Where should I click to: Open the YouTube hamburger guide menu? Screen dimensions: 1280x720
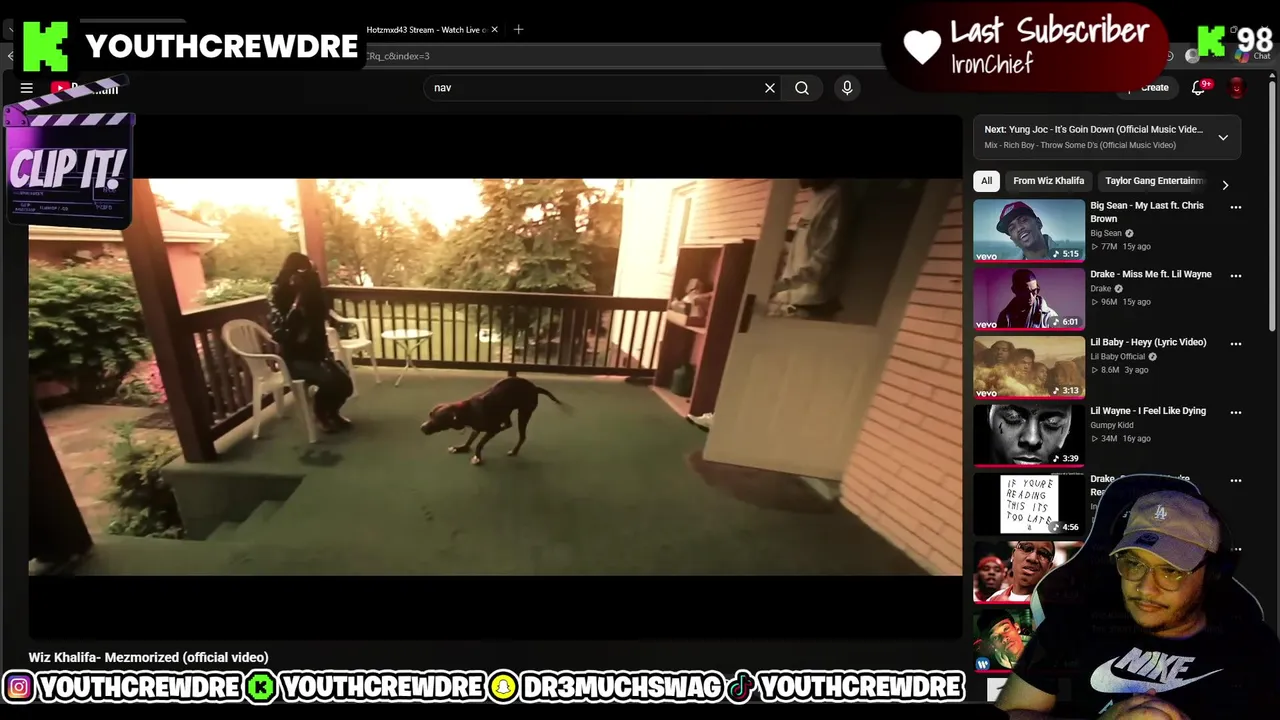click(x=27, y=88)
